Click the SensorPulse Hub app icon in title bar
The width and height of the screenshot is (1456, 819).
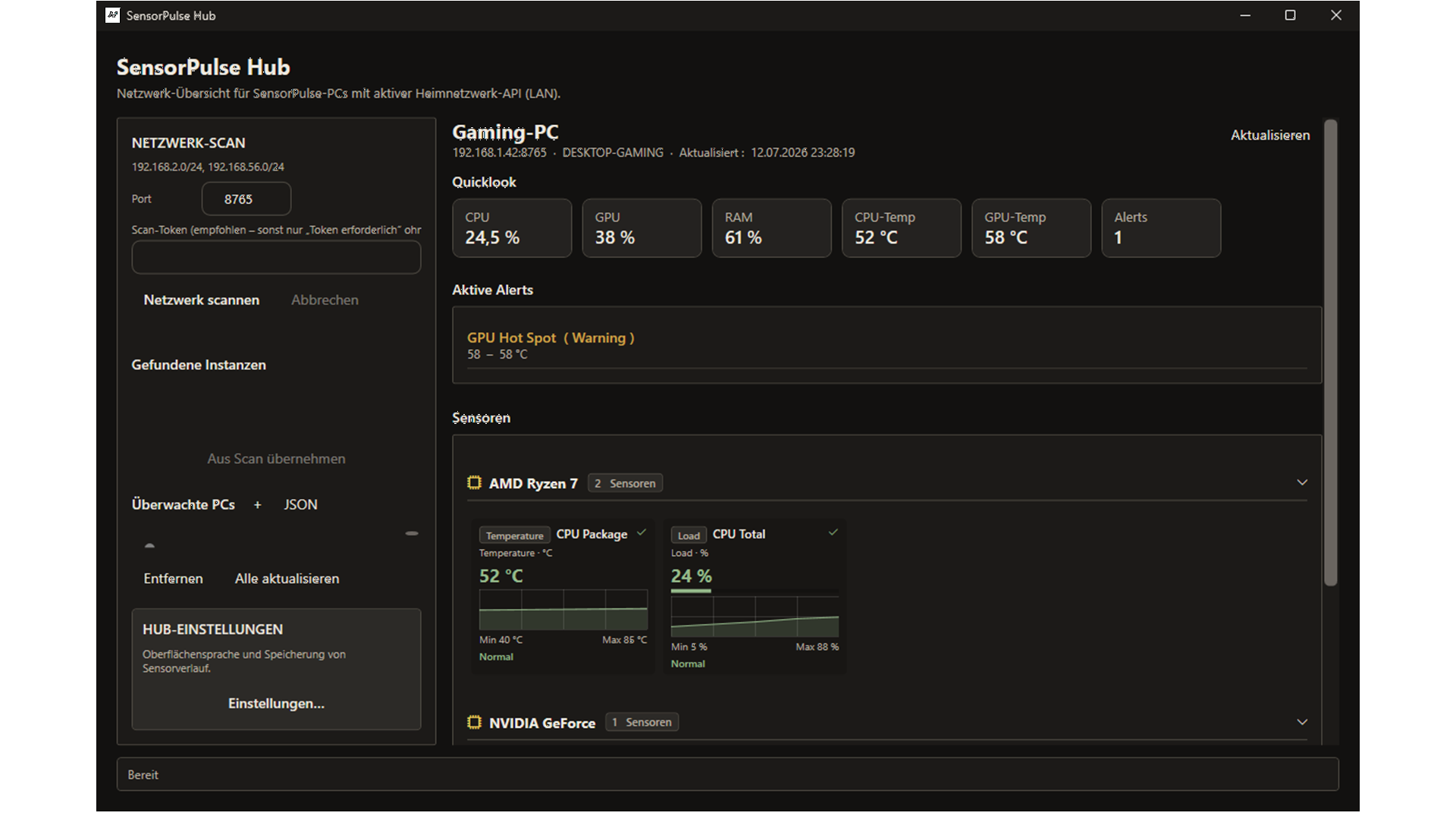(112, 15)
